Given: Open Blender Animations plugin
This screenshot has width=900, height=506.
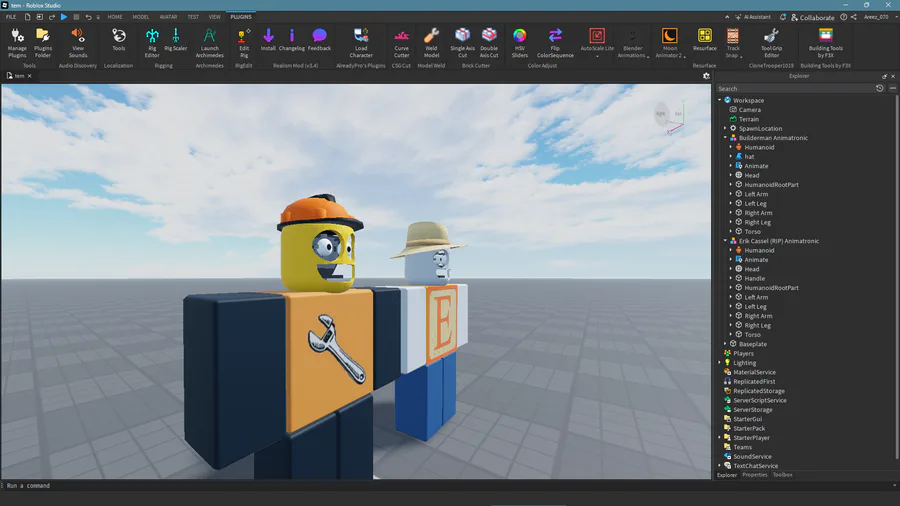Looking at the screenshot, I should 633,43.
